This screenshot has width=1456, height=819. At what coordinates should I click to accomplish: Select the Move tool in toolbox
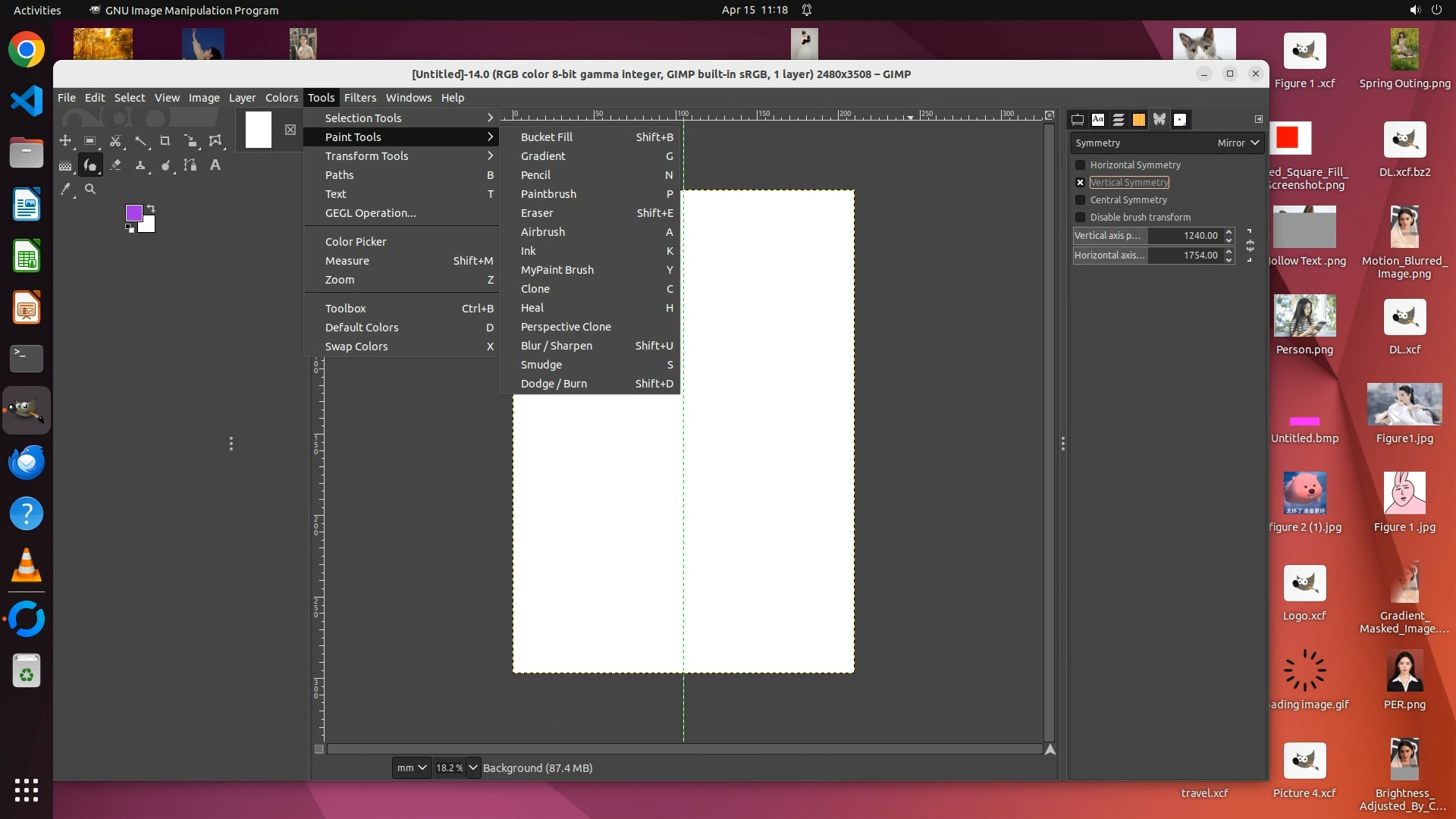tap(65, 141)
